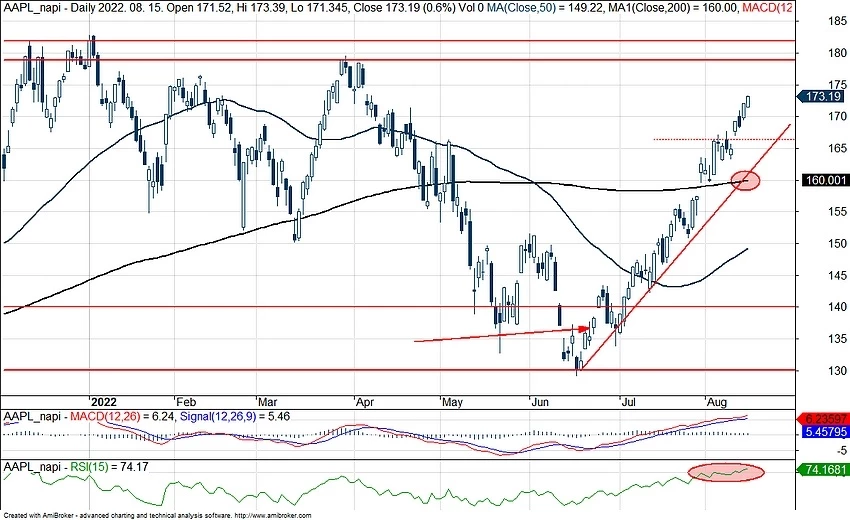Click the May month label on time axis
The width and height of the screenshot is (850, 520).
coord(453,402)
